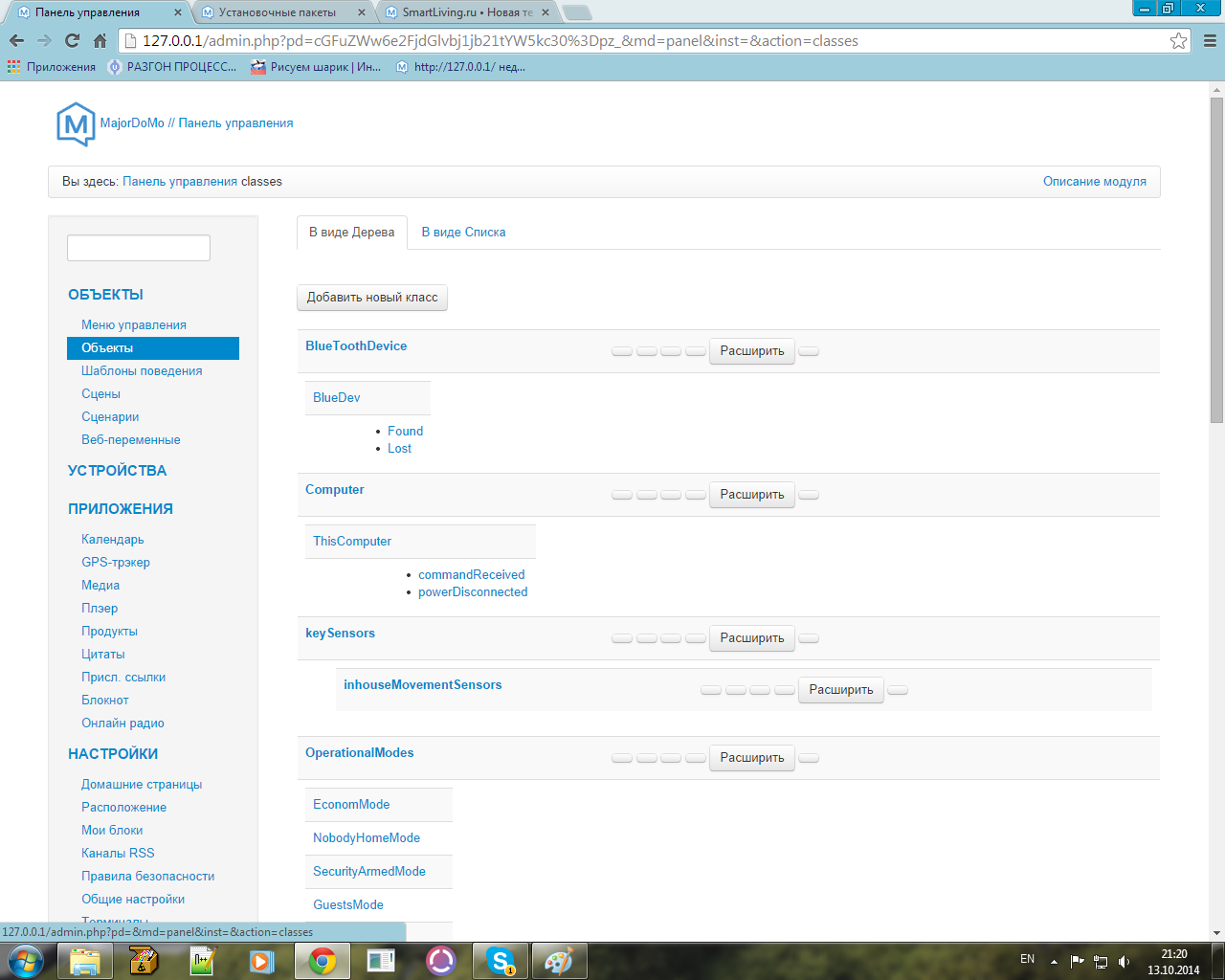Click the brown box taskbar icon

(x=143, y=960)
